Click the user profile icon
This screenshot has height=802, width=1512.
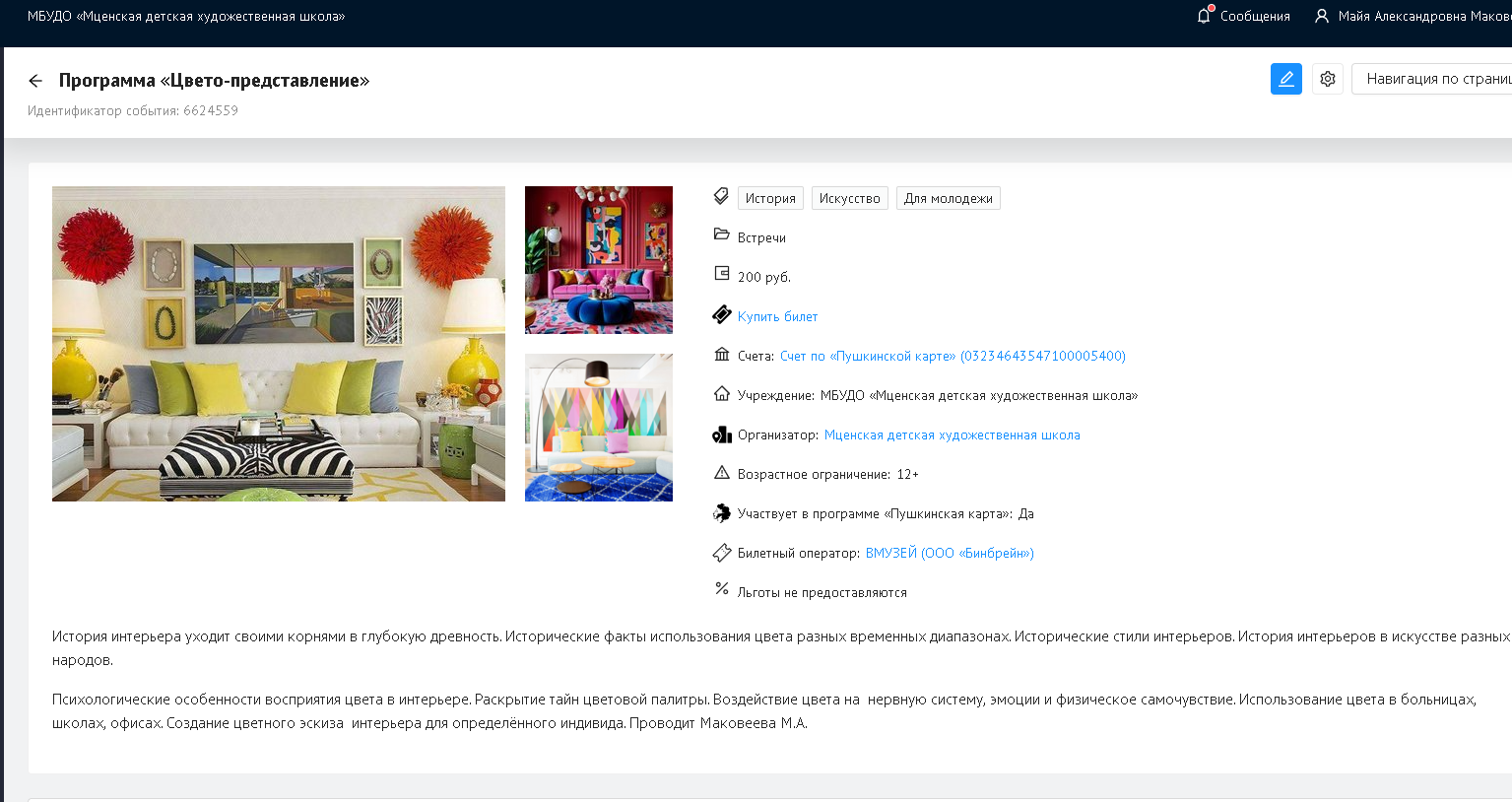click(x=1322, y=16)
